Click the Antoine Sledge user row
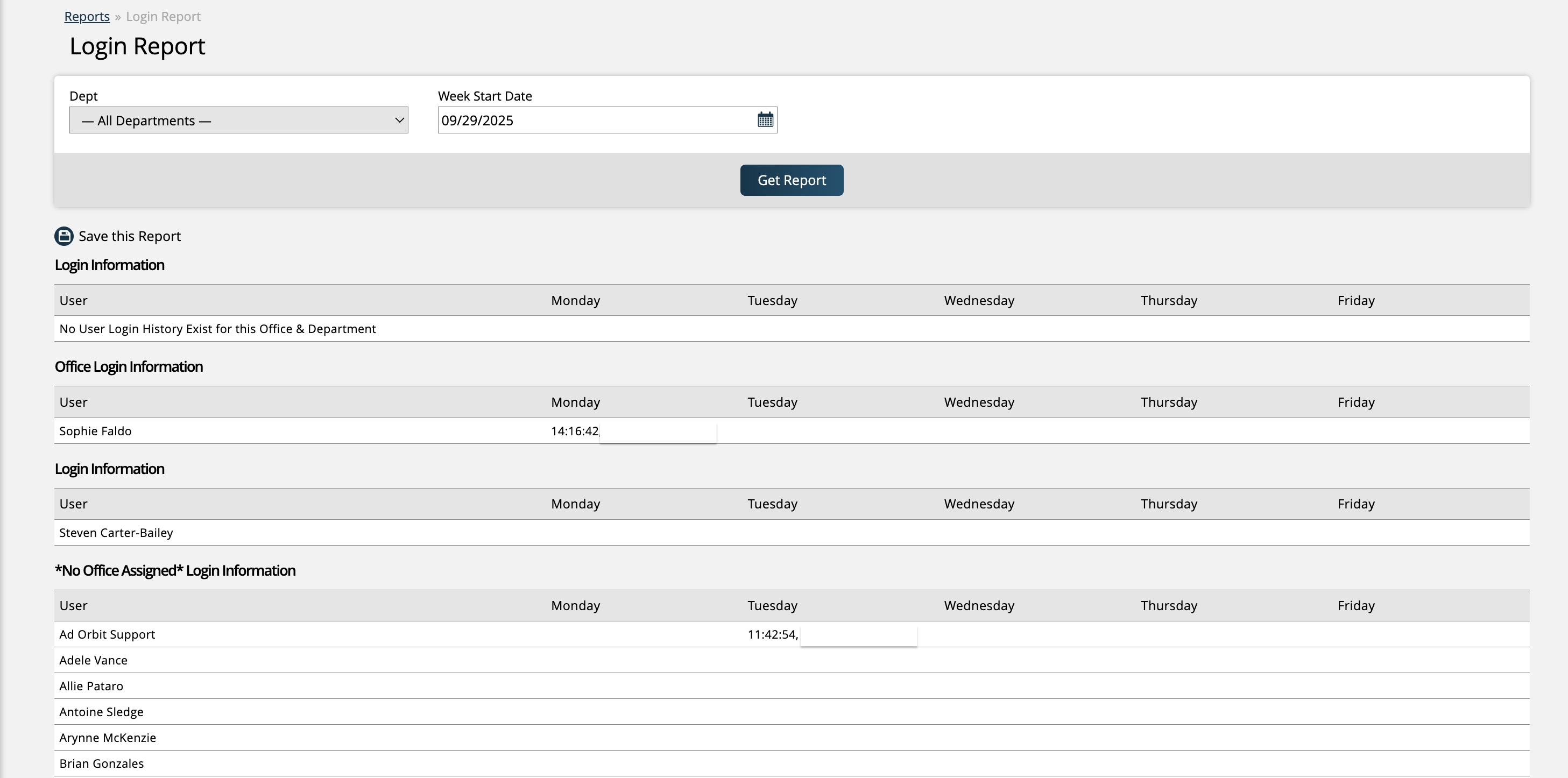 (x=101, y=712)
